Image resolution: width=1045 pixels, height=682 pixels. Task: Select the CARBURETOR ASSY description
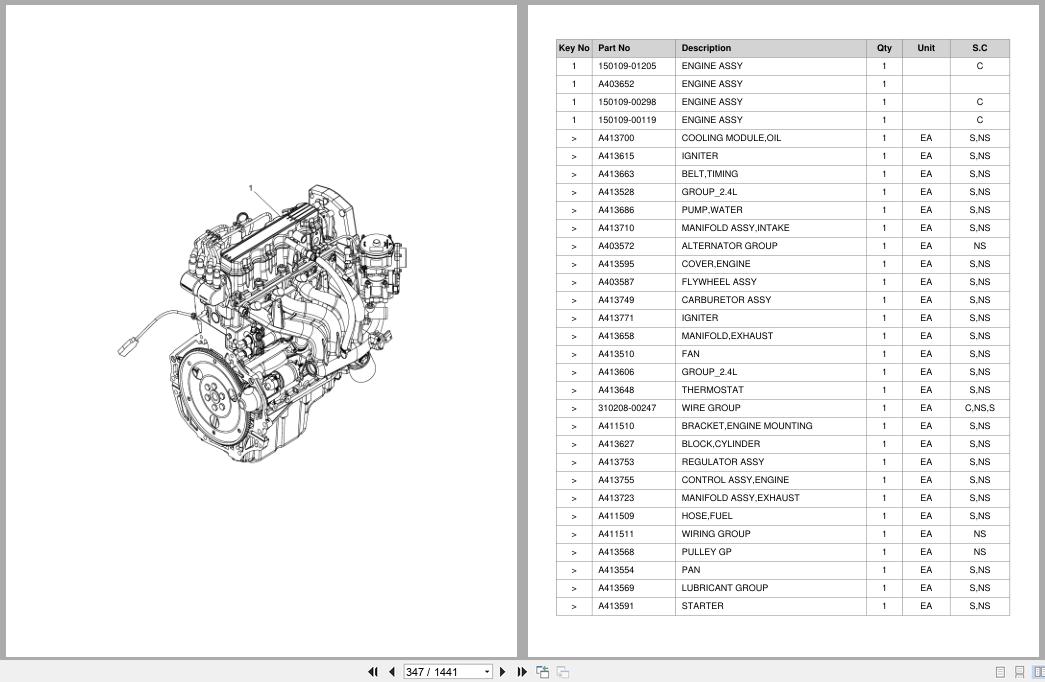click(726, 300)
